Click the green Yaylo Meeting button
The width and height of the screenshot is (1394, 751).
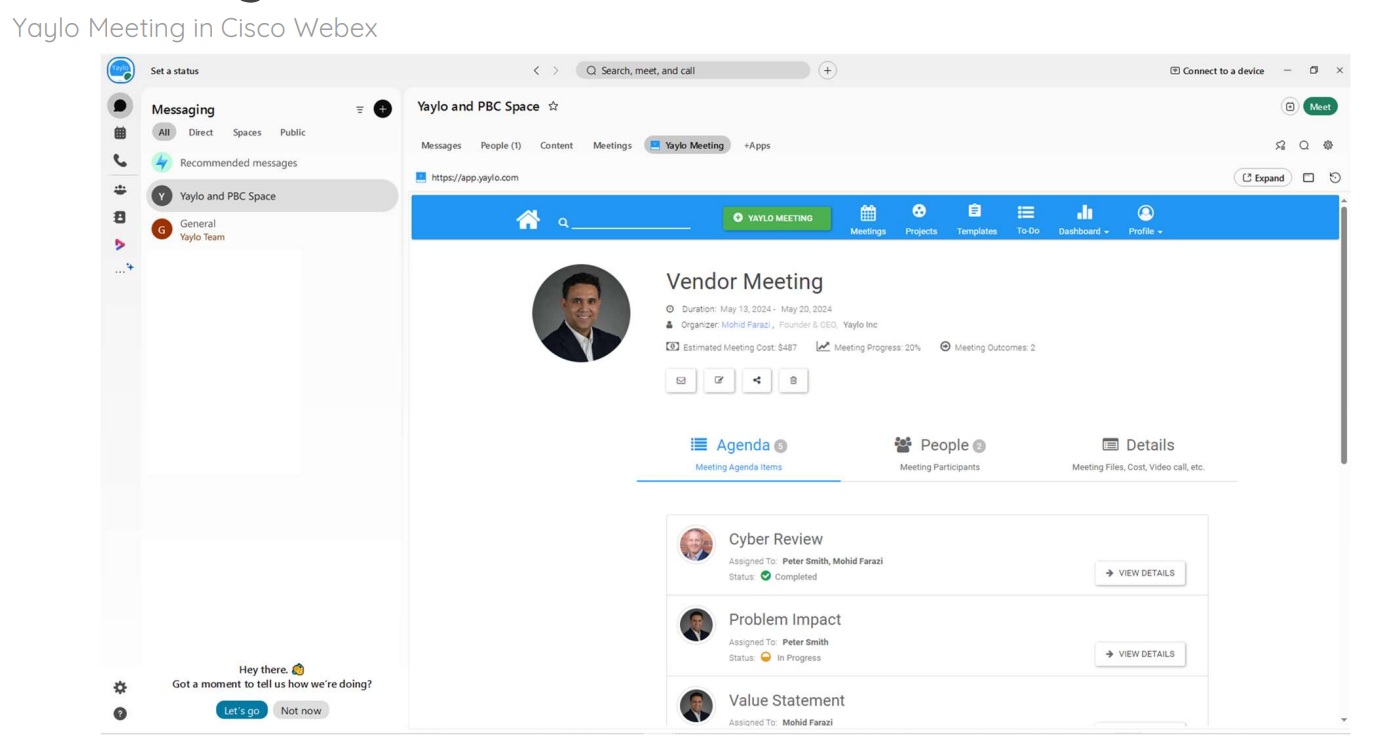click(x=776, y=218)
